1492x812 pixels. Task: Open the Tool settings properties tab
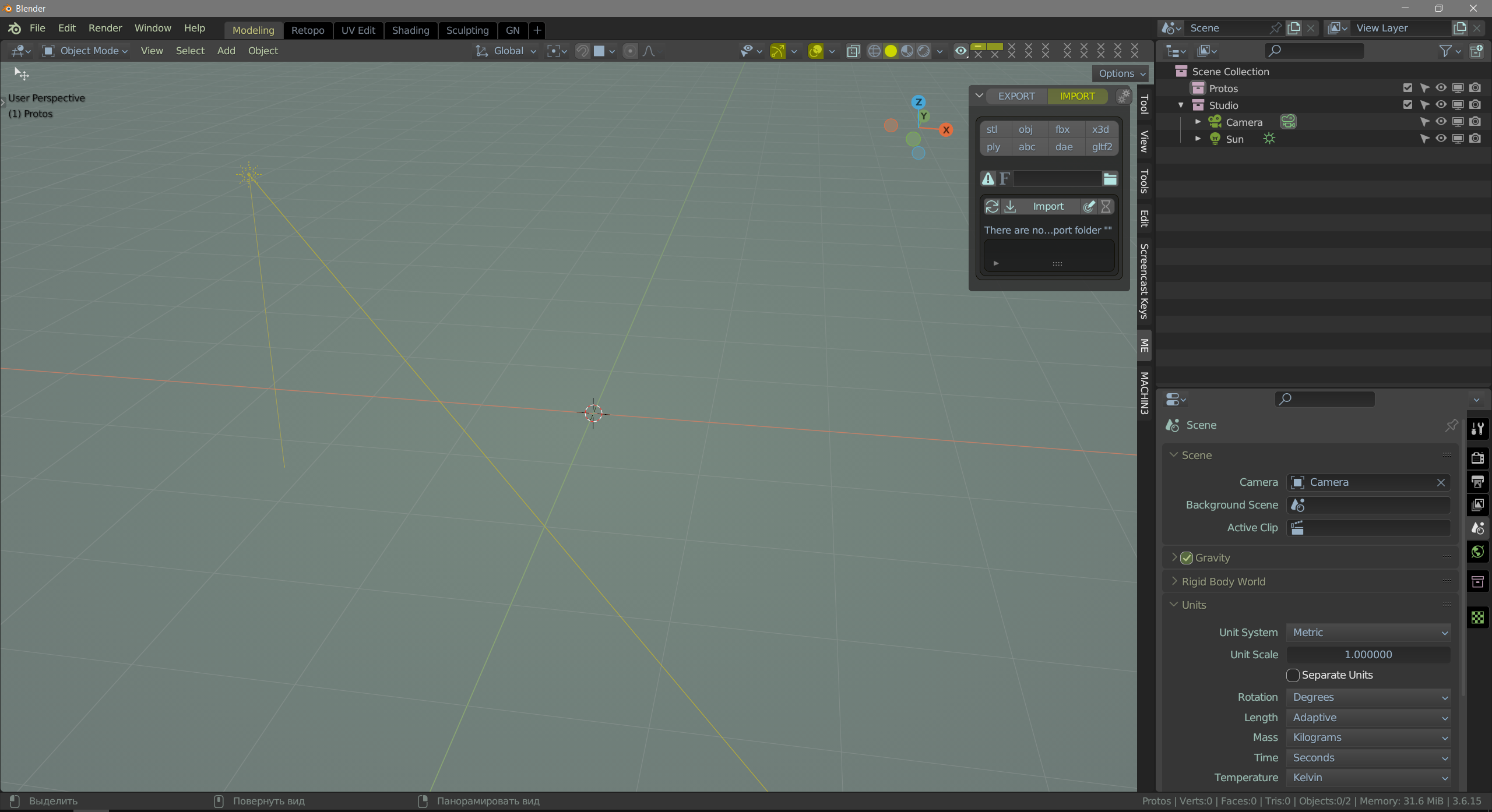click(x=1477, y=429)
